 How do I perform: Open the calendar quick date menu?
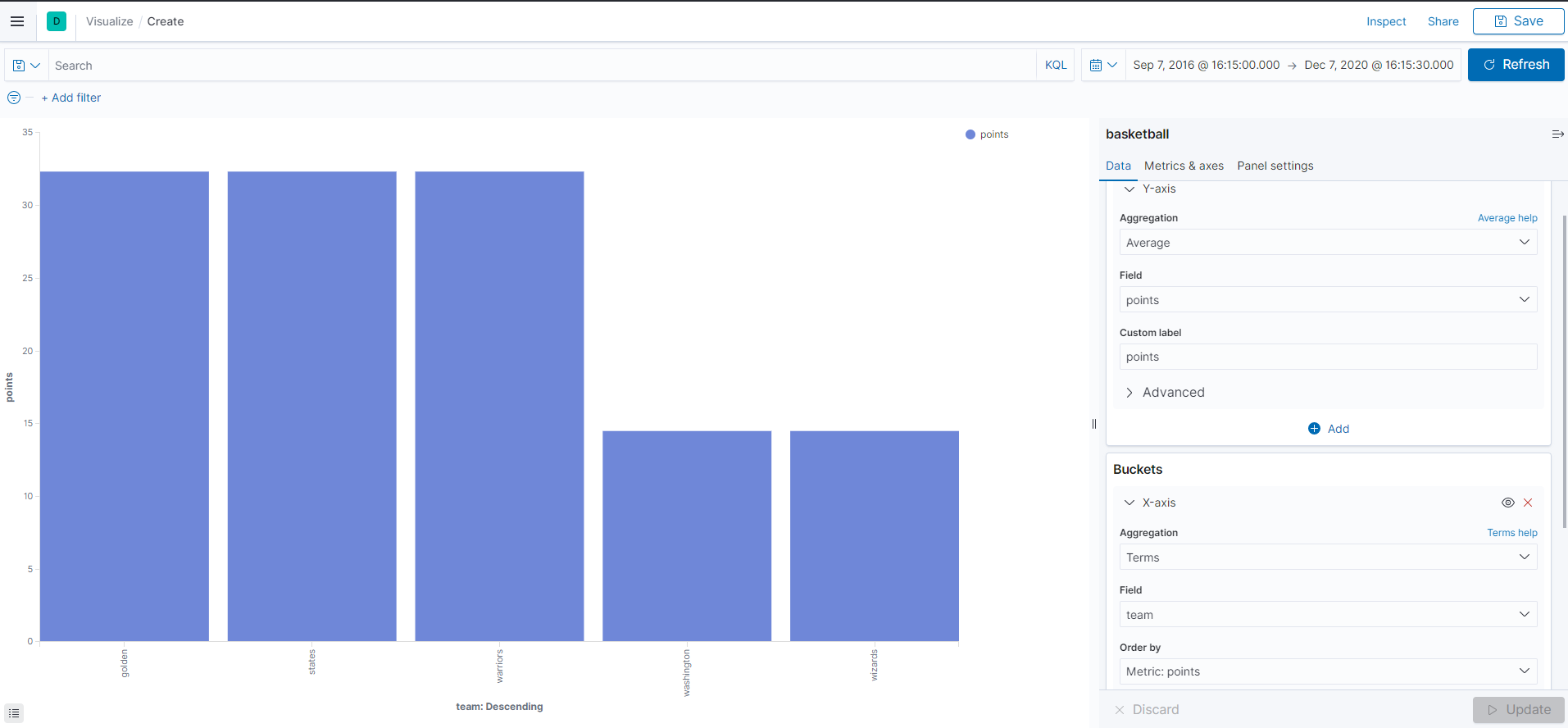pyautogui.click(x=1103, y=66)
